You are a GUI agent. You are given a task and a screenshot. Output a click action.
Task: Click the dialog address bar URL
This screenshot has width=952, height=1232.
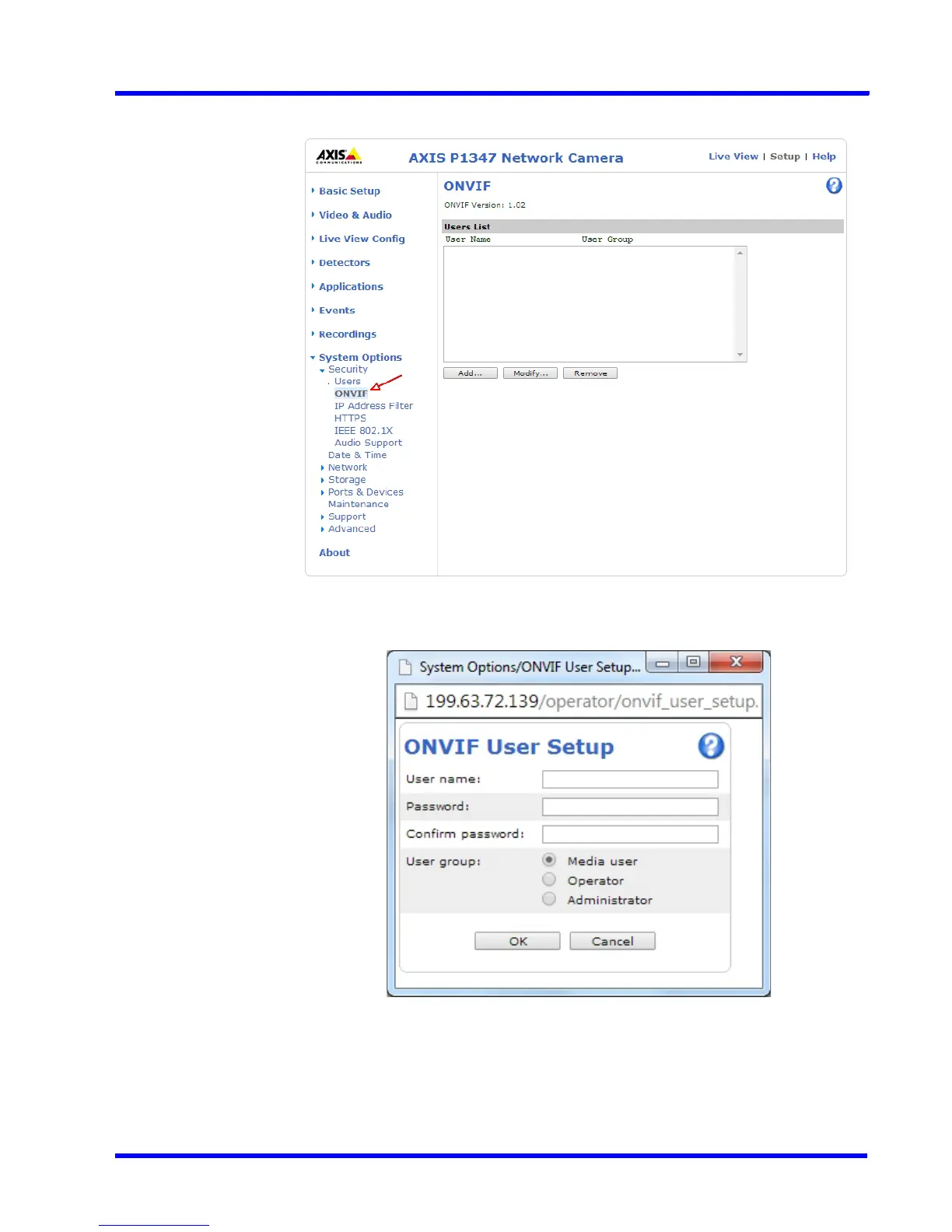coord(591,702)
